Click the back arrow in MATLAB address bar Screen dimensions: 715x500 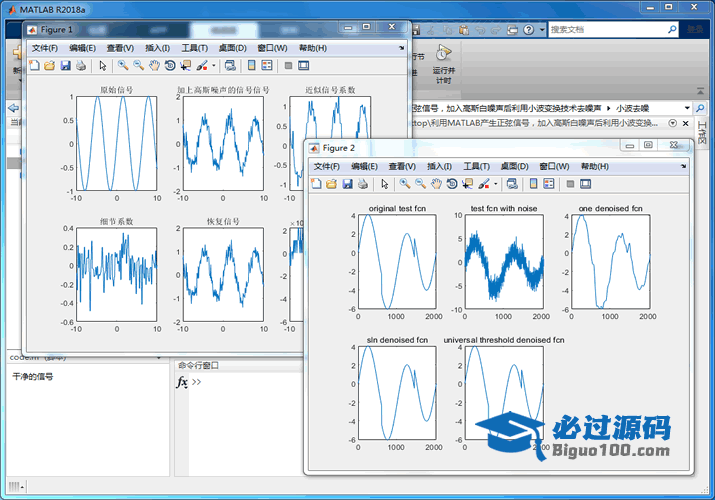click(14, 108)
